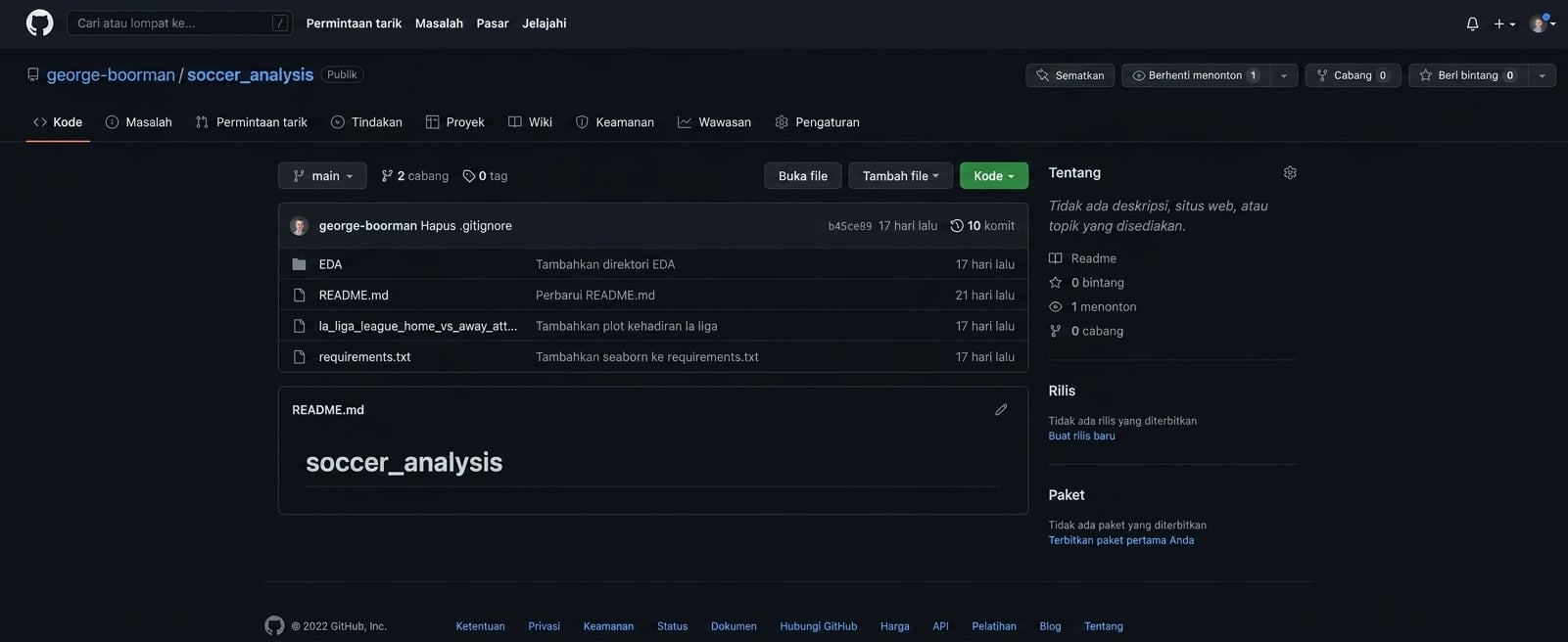Open the Status footer link
The height and width of the screenshot is (642, 1568).
672,626
